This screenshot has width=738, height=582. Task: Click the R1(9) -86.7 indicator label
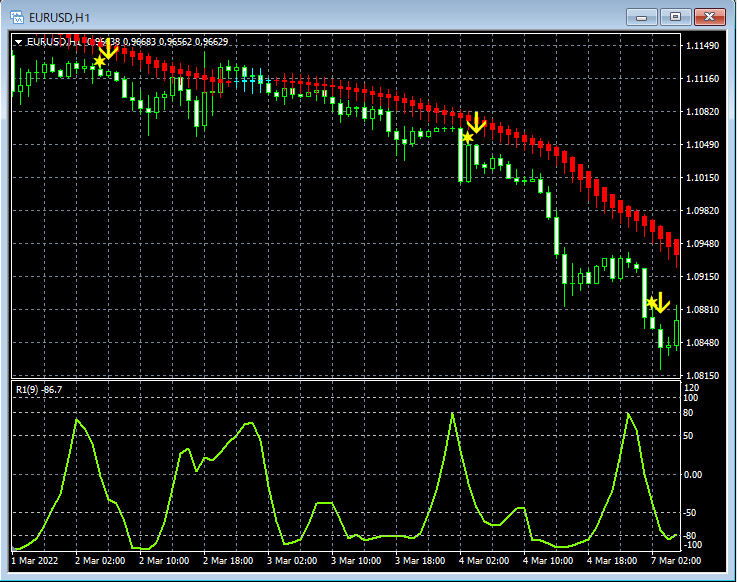click(x=39, y=390)
